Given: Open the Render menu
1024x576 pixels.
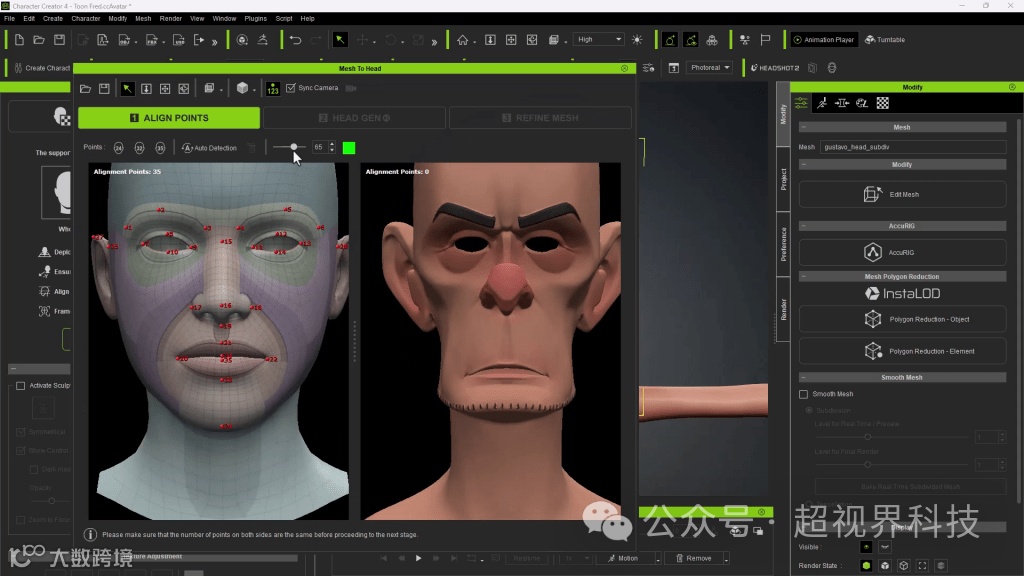Looking at the screenshot, I should tap(170, 18).
